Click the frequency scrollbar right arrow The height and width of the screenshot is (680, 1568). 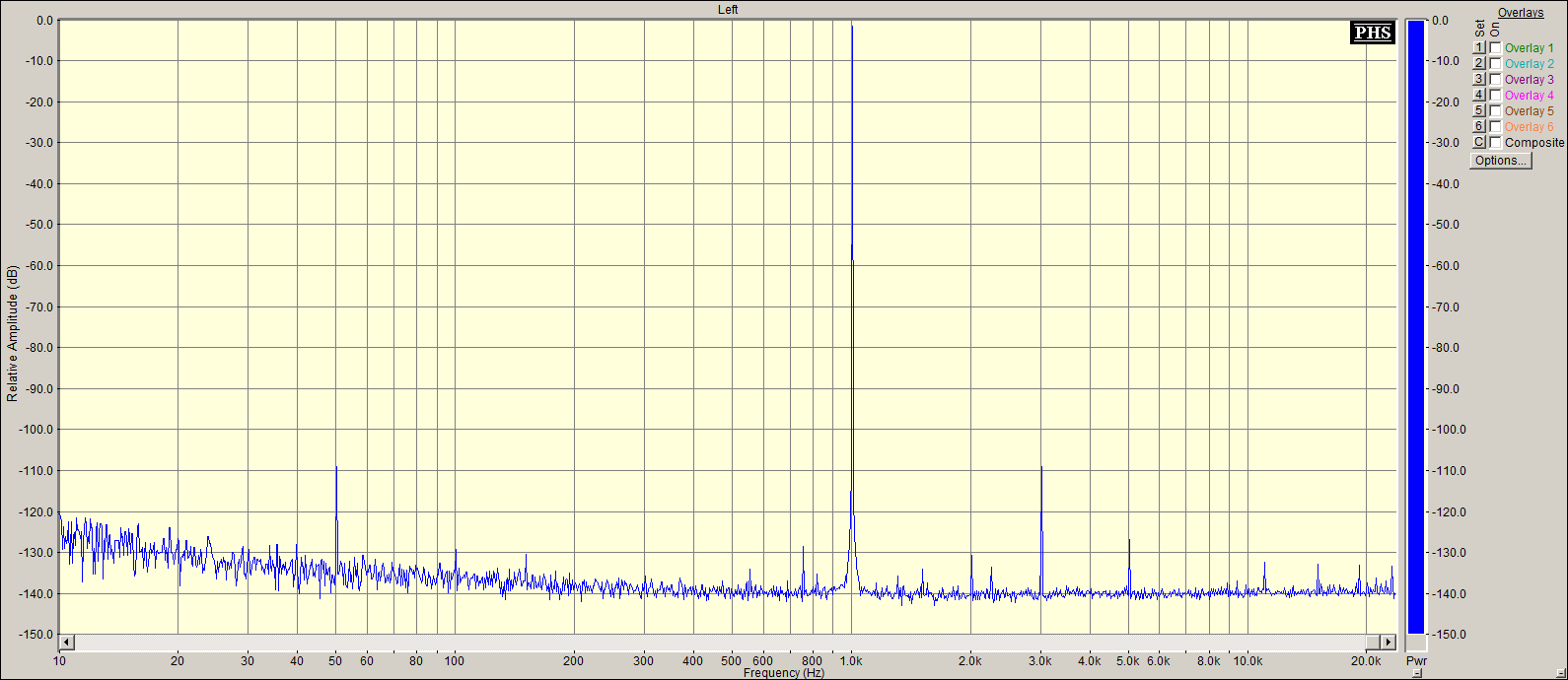pos(1389,643)
